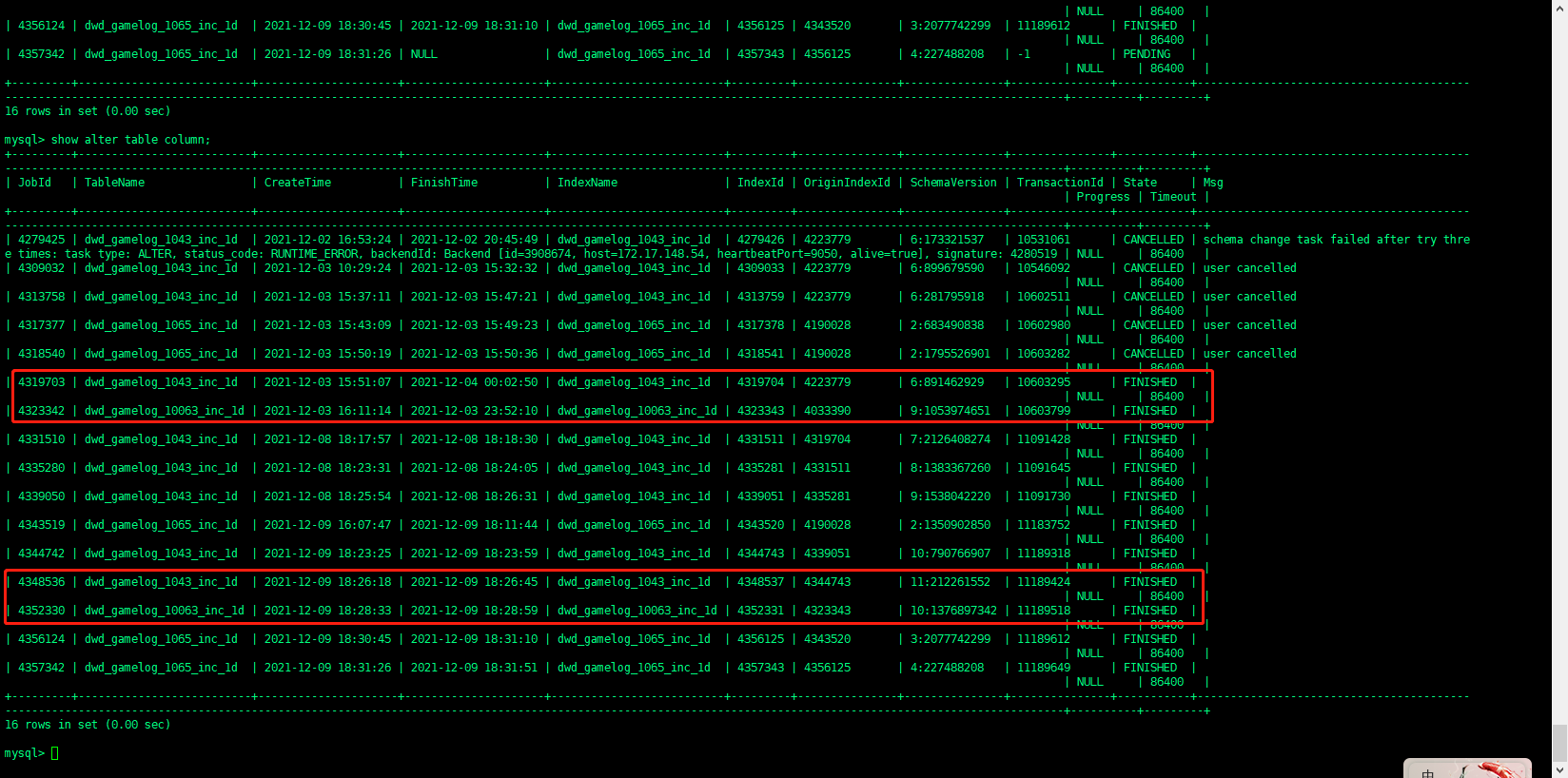Click the '-1' TransactionId value

pyautogui.click(x=1023, y=54)
